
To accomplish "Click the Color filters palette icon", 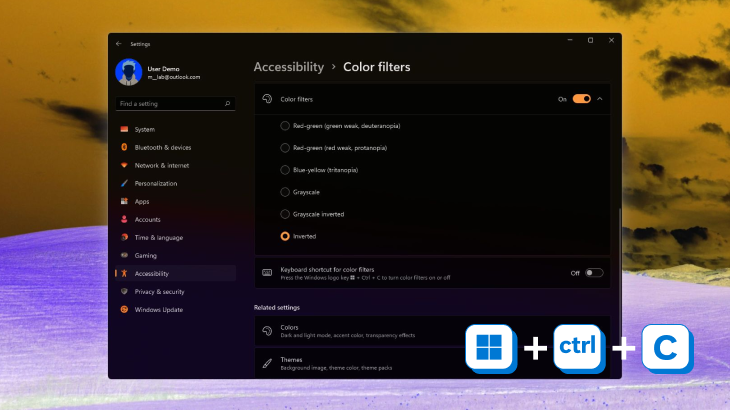I will 267,99.
